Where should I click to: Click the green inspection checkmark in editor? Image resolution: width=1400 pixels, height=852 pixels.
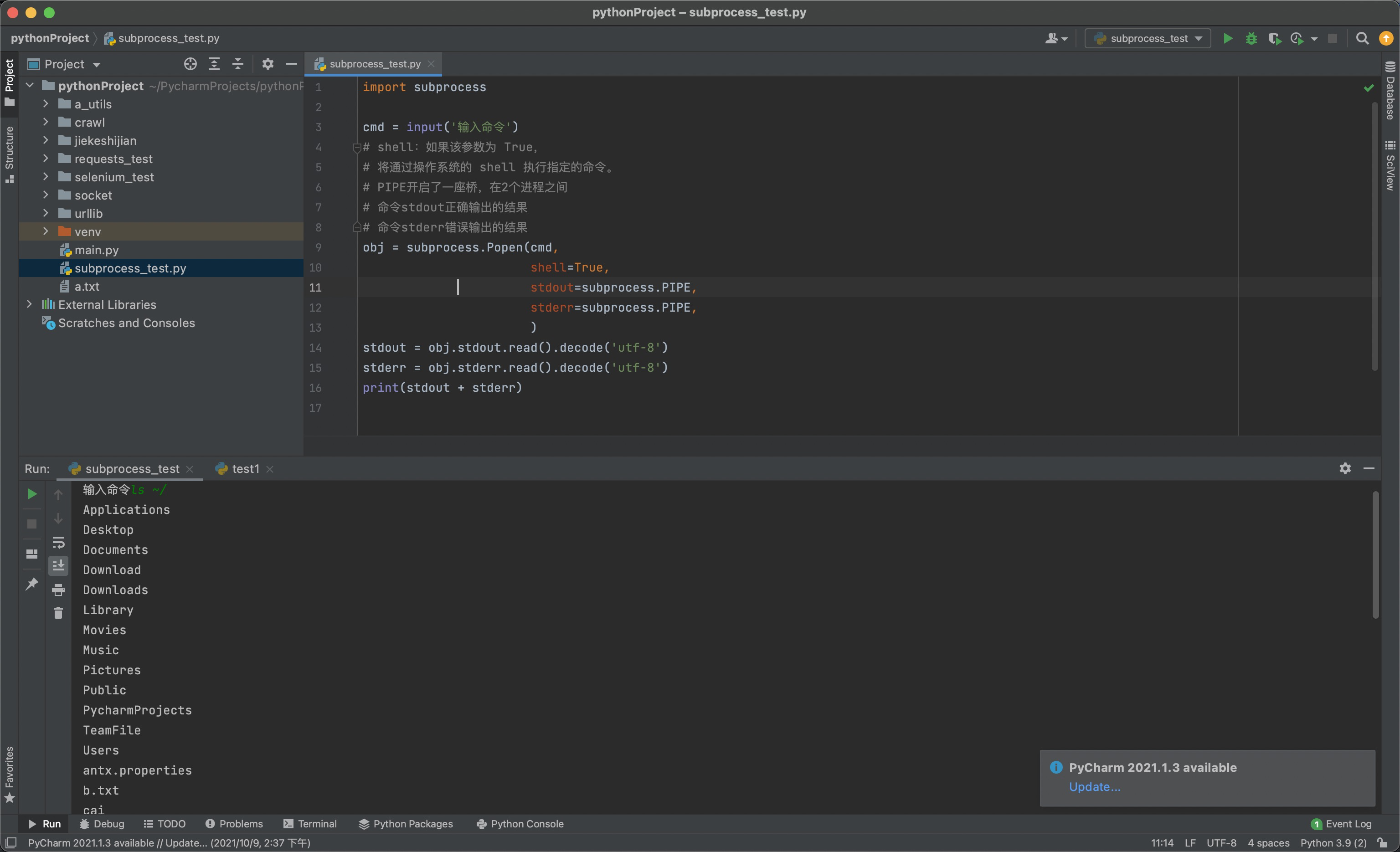pyautogui.click(x=1369, y=87)
